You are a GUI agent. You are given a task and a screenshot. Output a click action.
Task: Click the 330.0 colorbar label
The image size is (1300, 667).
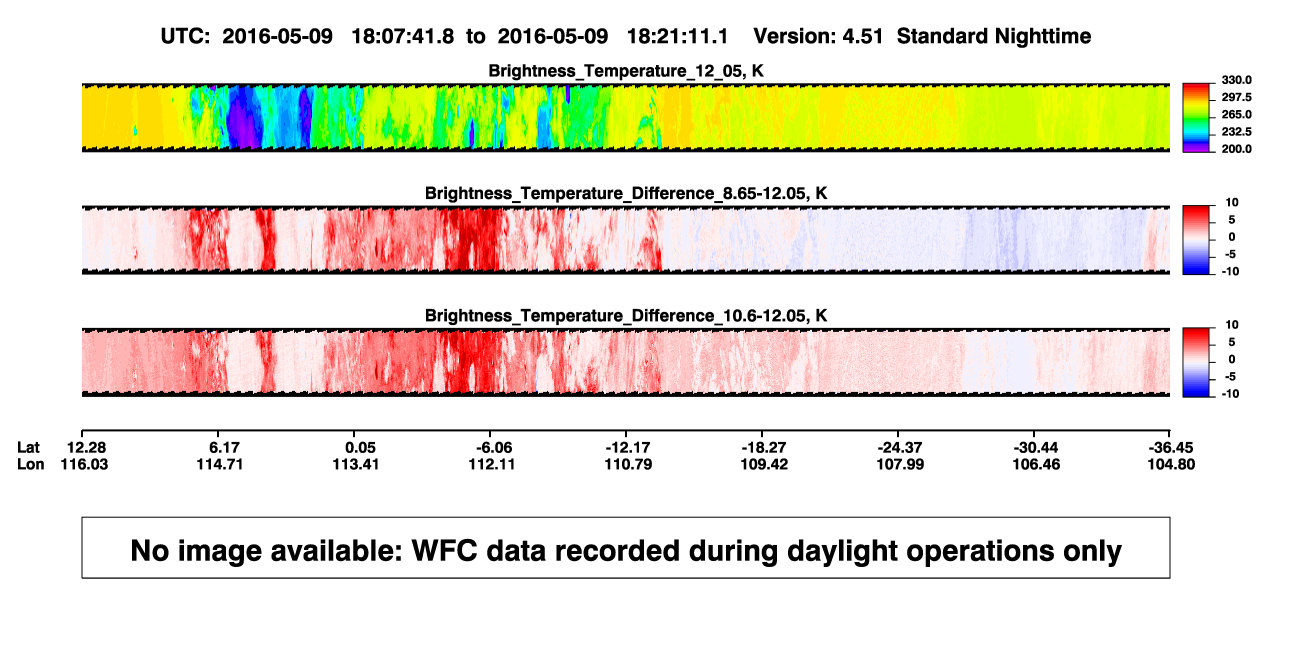coord(1235,80)
